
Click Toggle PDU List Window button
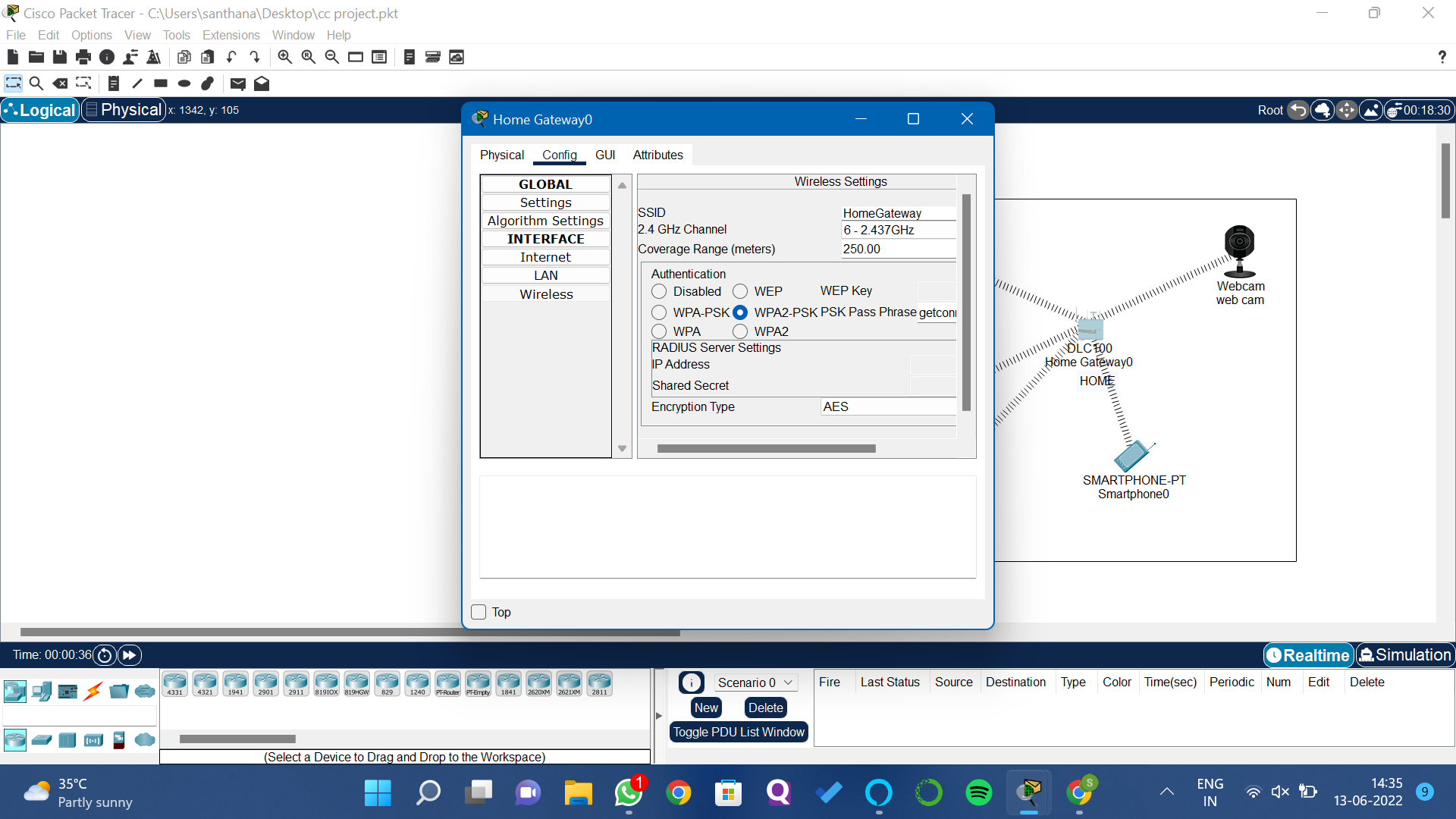pos(739,732)
